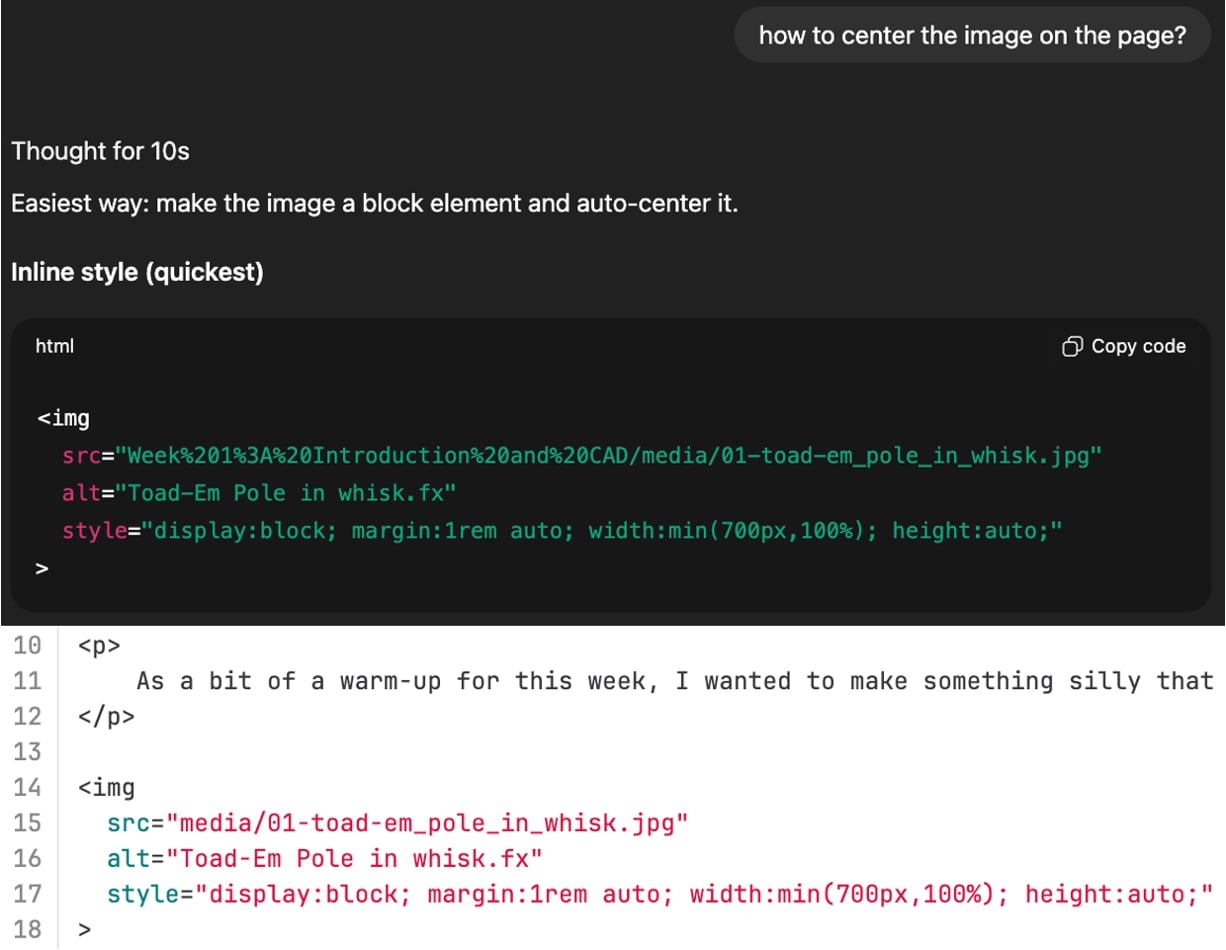Viewport: 1226px width, 950px height.
Task: Click the "Inline style (quickest)" heading
Action: (x=137, y=272)
